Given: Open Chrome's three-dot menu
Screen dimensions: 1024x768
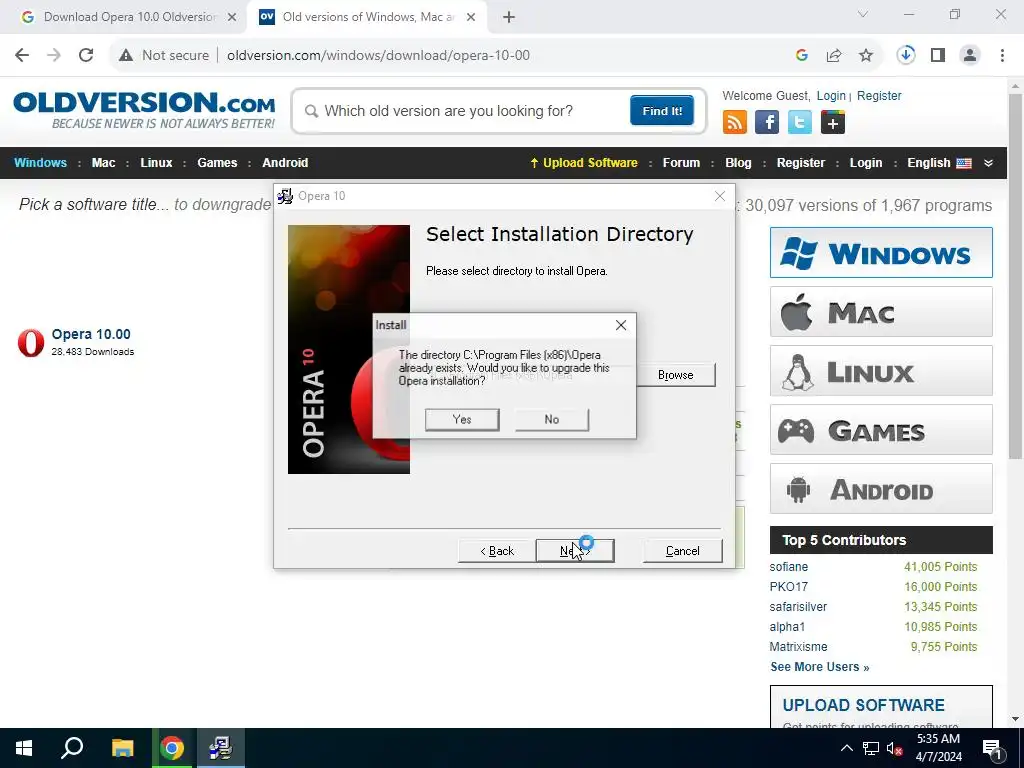Looking at the screenshot, I should 1002,56.
